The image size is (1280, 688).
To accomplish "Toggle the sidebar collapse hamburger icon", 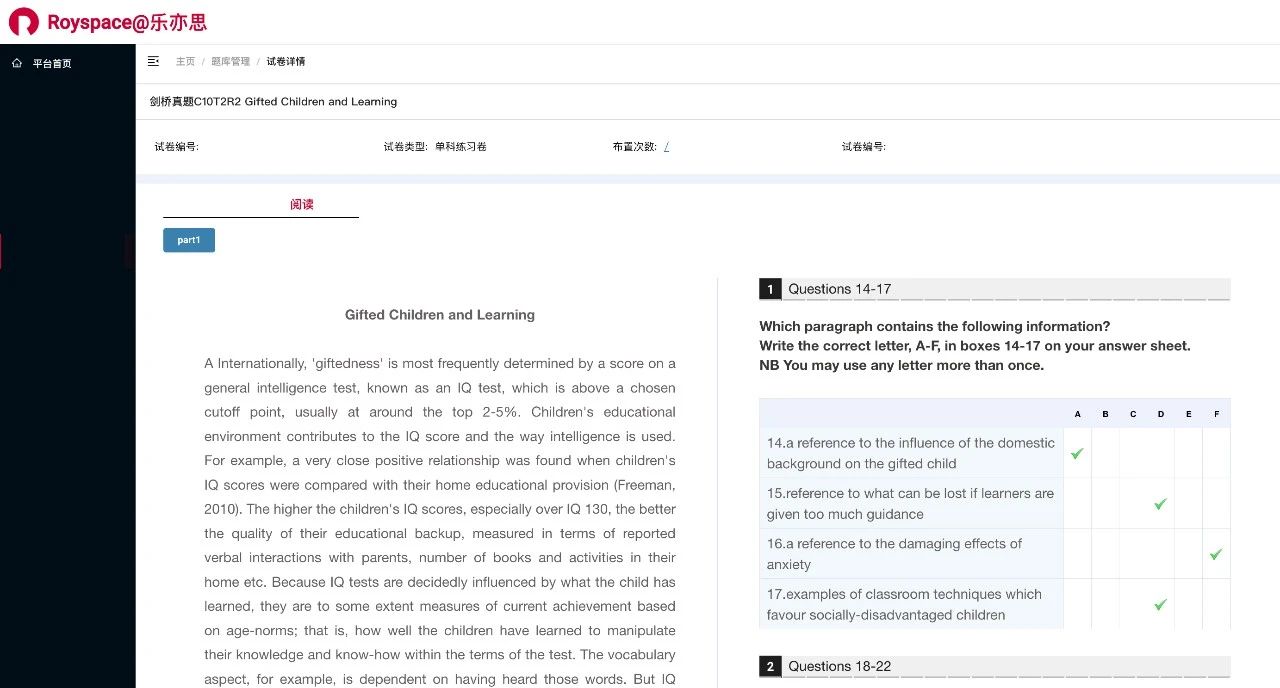I will [x=153, y=61].
